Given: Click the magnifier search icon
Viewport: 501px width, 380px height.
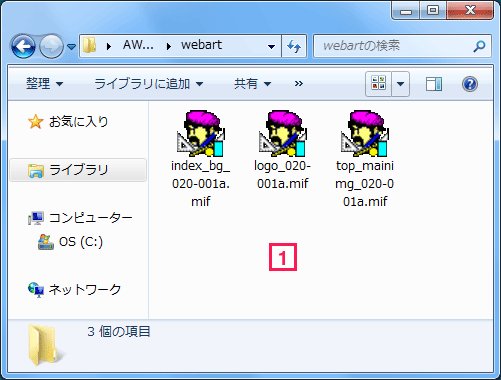Looking at the screenshot, I should (x=479, y=46).
